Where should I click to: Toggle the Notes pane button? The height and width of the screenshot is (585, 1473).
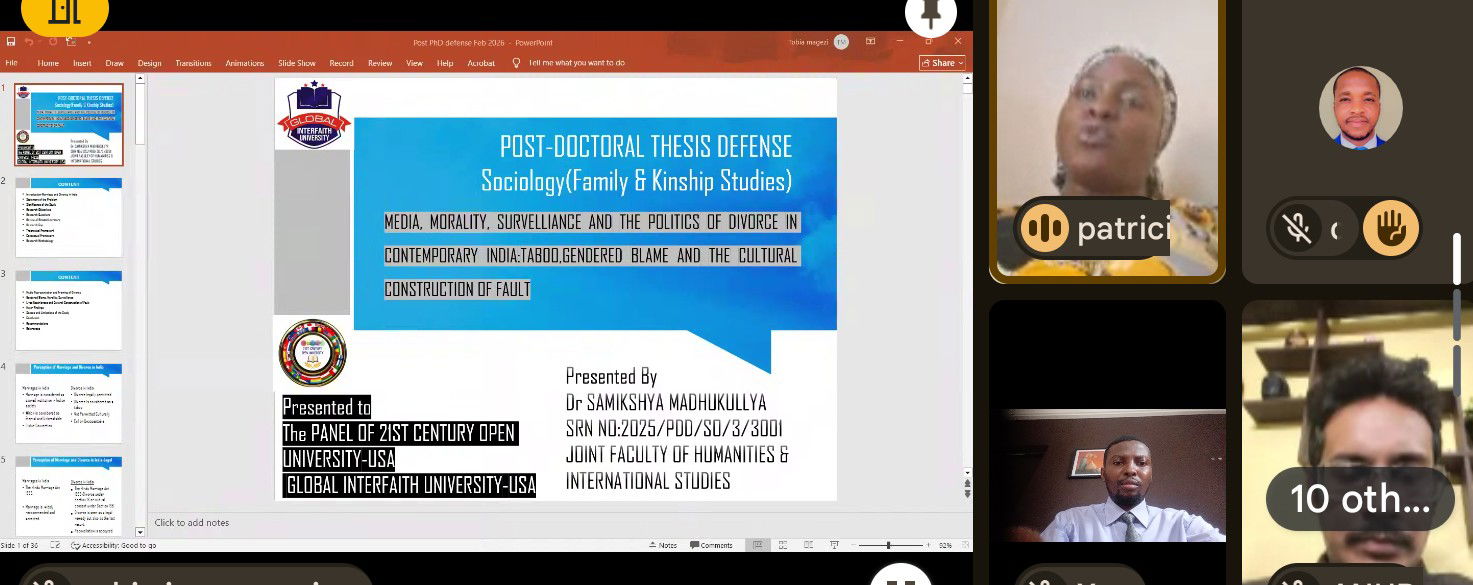tap(663, 545)
